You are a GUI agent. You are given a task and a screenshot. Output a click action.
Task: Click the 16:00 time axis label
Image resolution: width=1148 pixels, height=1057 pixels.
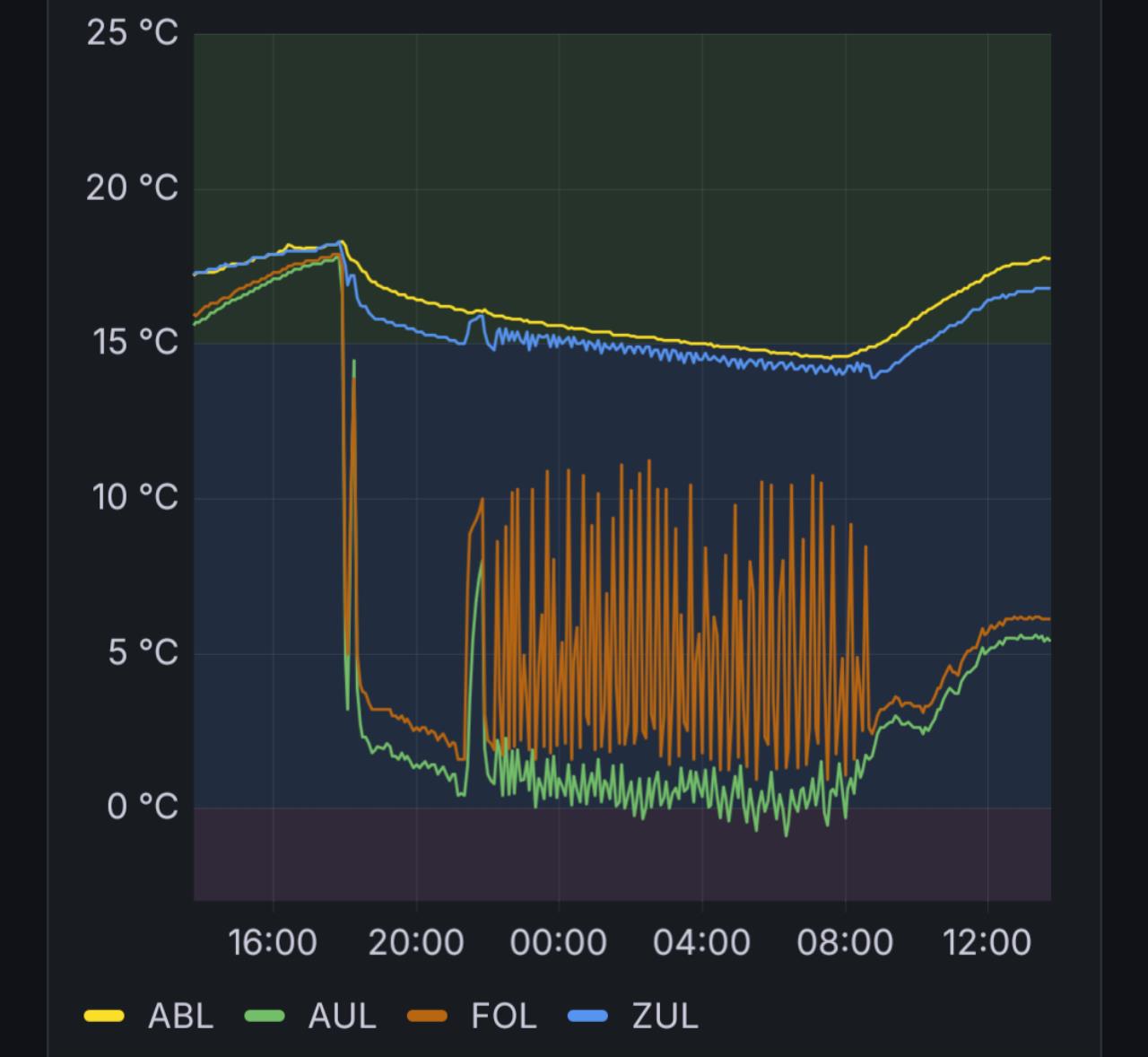274,942
